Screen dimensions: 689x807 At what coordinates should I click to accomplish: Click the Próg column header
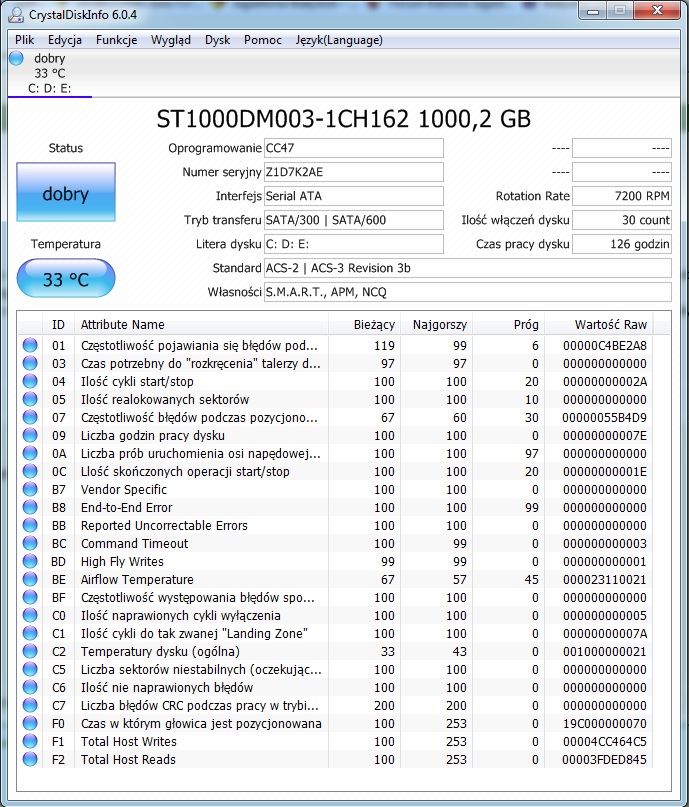(x=508, y=325)
